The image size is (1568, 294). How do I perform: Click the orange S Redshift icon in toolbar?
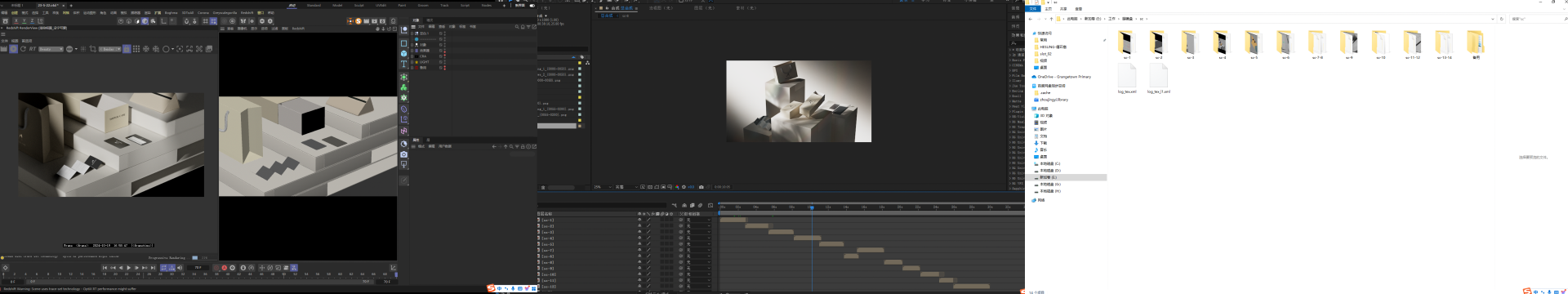(x=359, y=21)
